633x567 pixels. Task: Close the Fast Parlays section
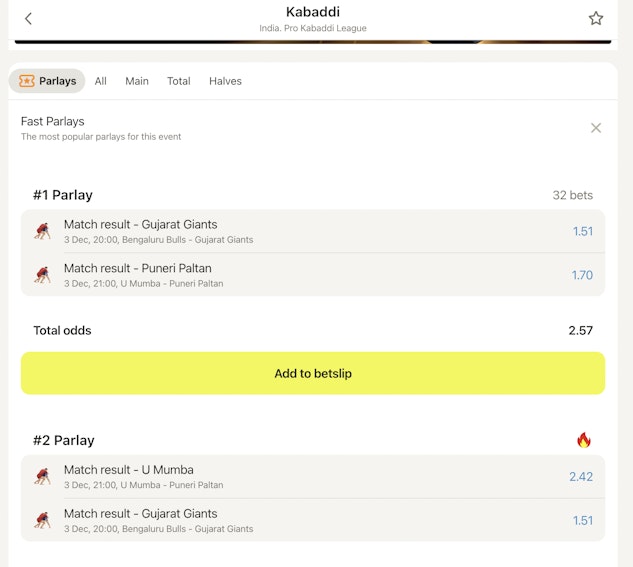[596, 128]
